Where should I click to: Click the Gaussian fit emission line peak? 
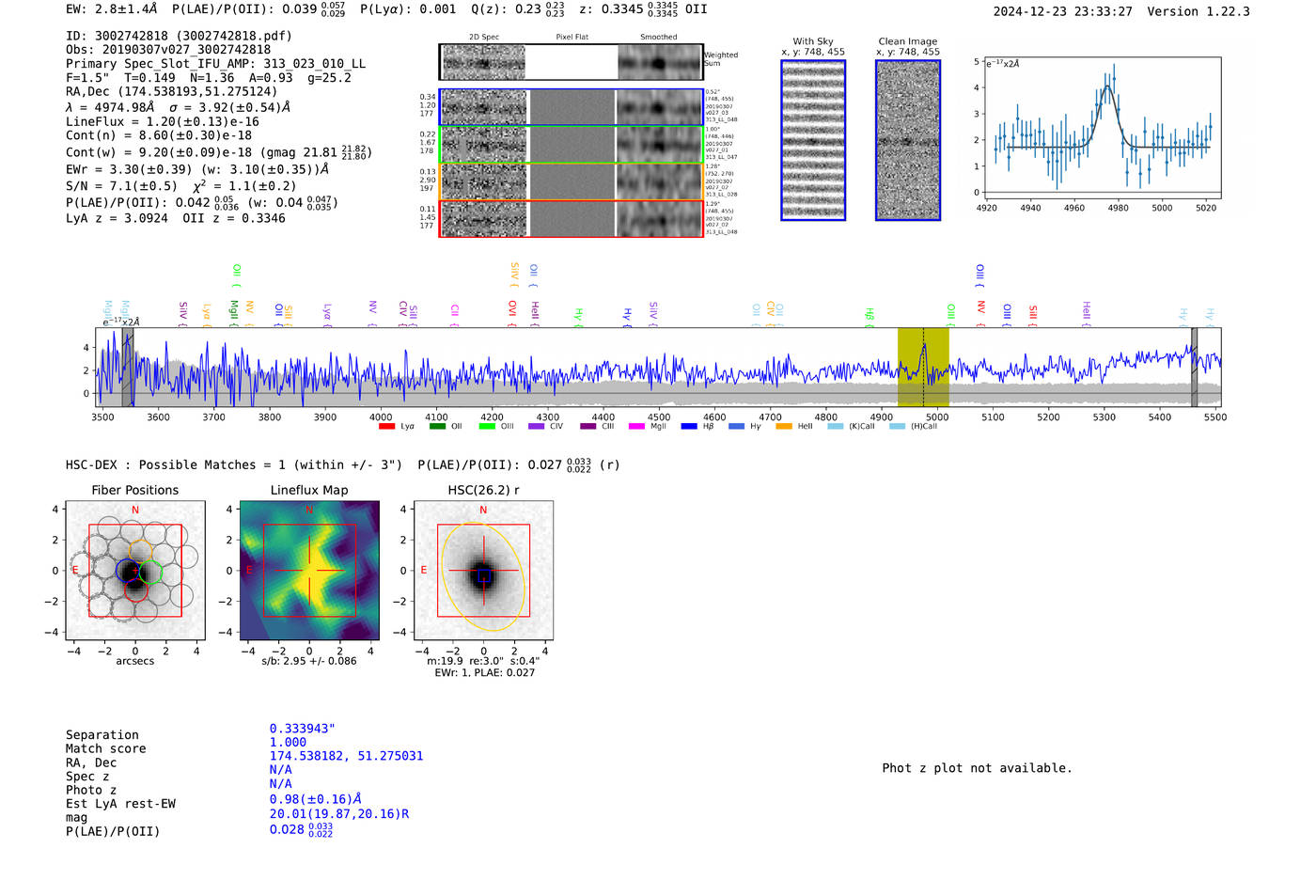(1107, 86)
